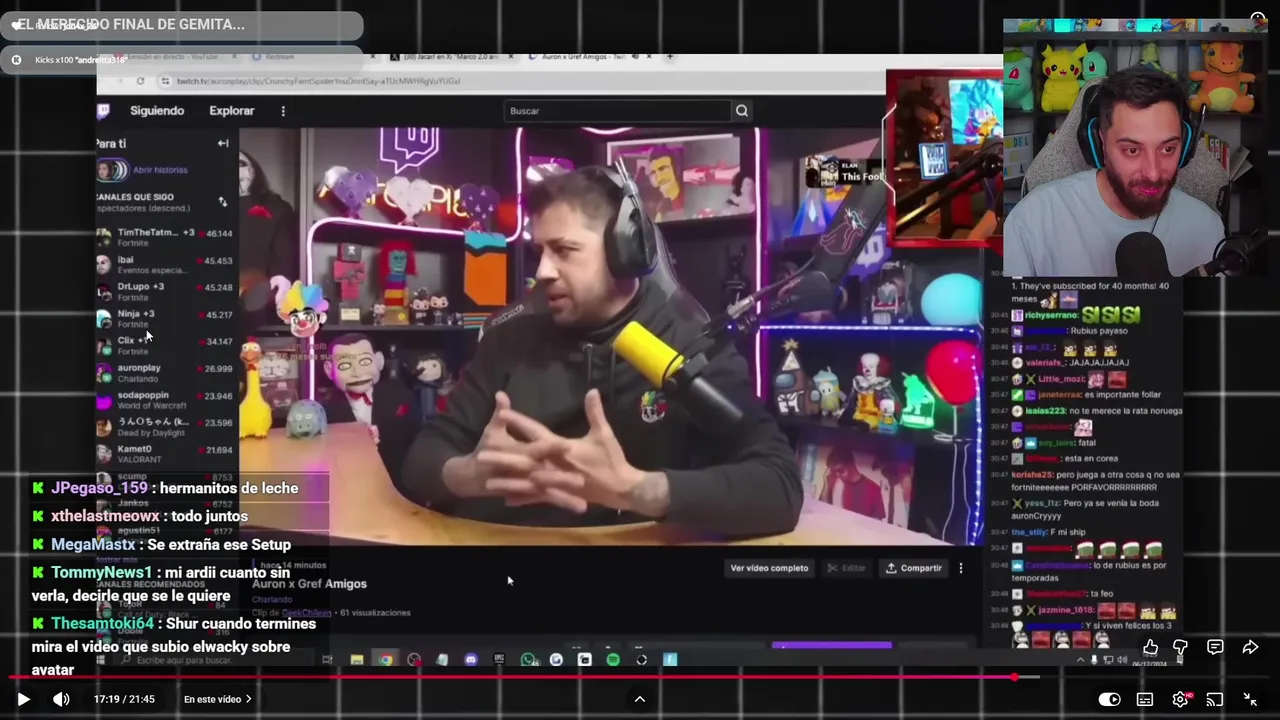Screen dimensions: 1280x720
Task: Mute the video with the speaker icon
Action: click(x=61, y=699)
